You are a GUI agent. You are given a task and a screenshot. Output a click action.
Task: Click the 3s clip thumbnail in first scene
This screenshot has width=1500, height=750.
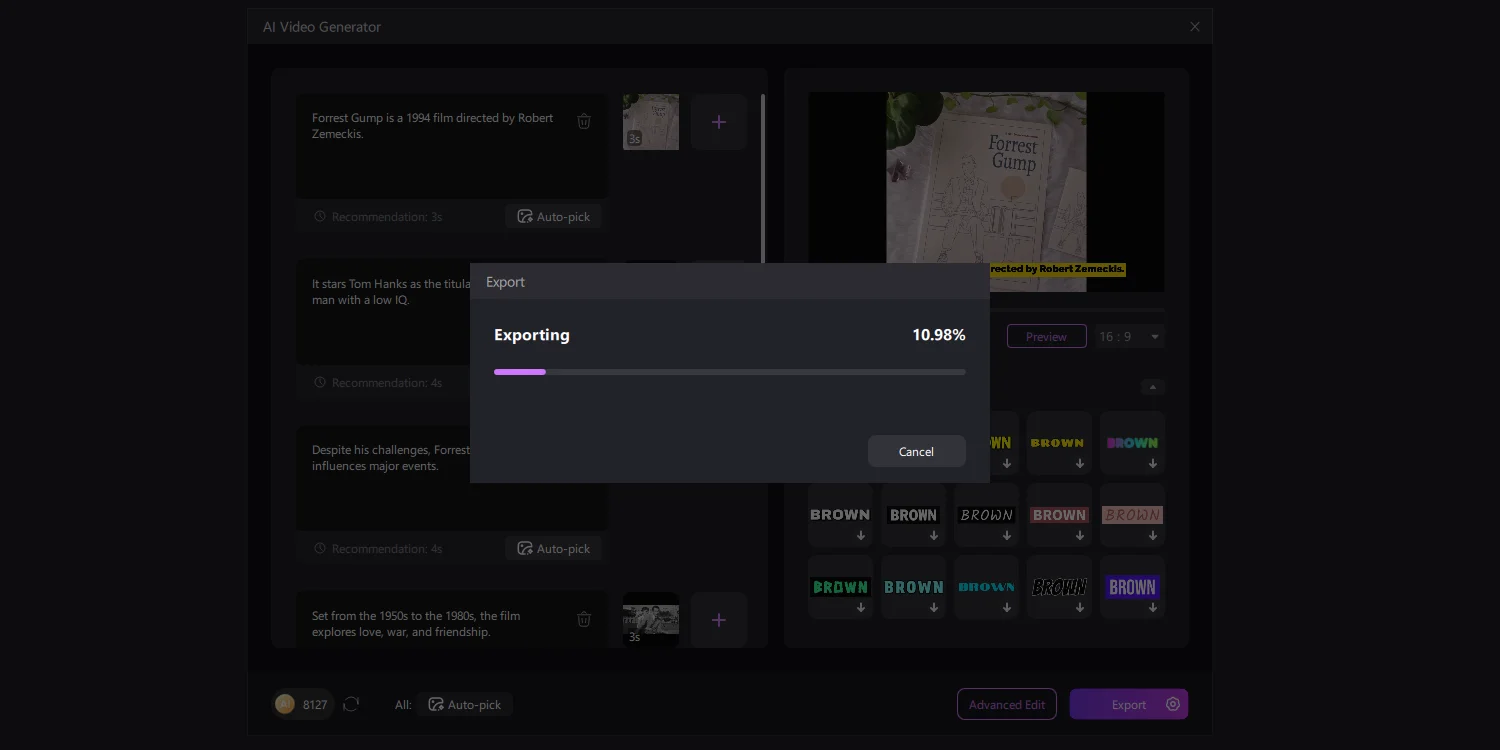(651, 122)
